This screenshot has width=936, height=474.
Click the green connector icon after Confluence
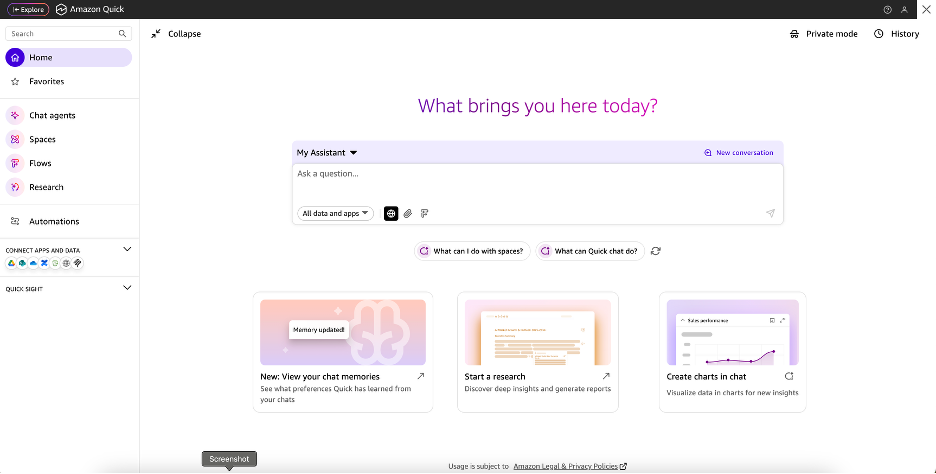(55, 263)
